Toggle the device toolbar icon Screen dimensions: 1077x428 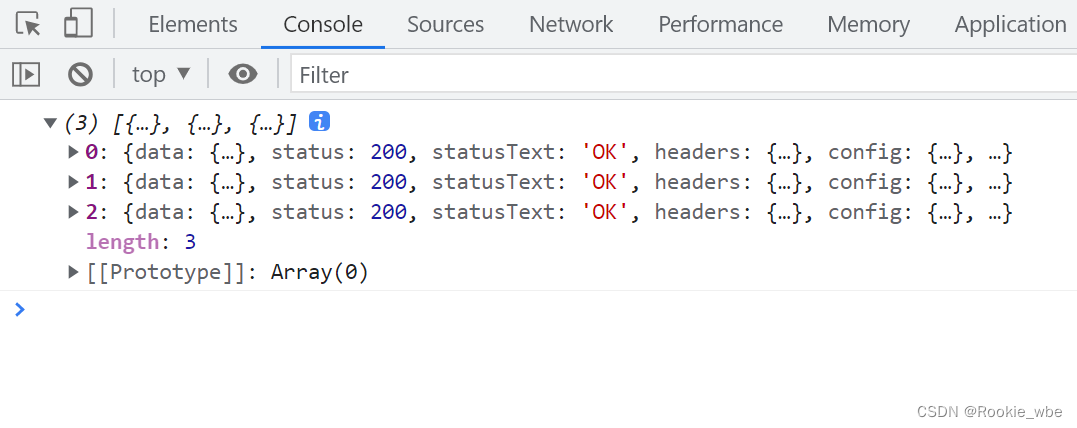click(78, 23)
